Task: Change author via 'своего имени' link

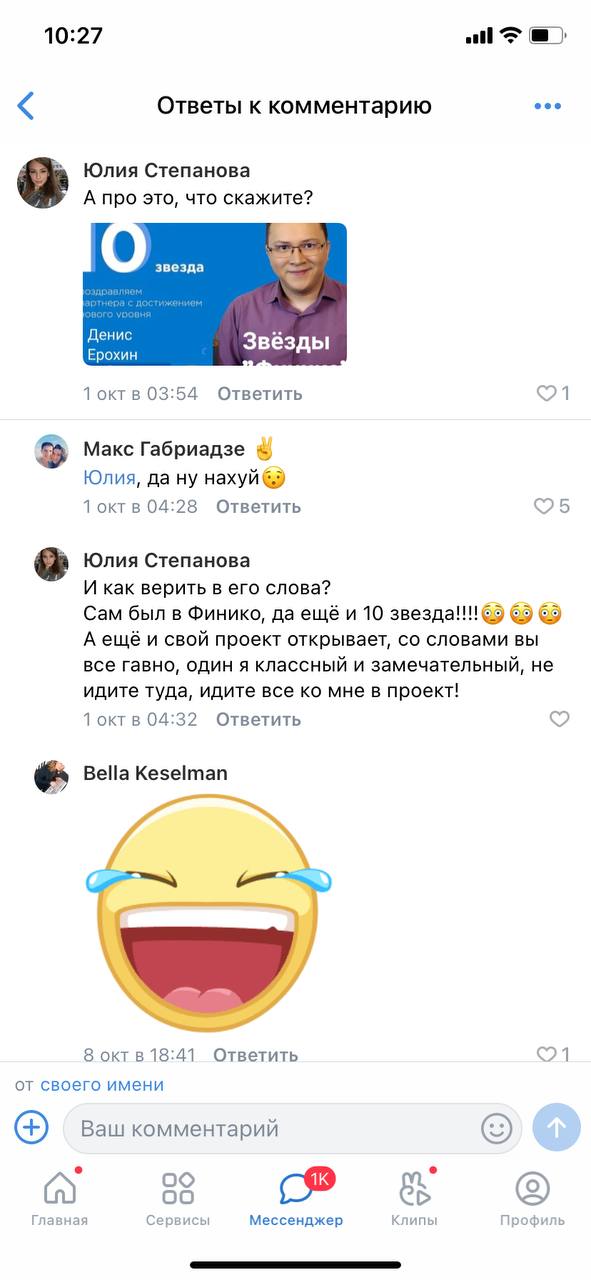Action: pos(102,1085)
